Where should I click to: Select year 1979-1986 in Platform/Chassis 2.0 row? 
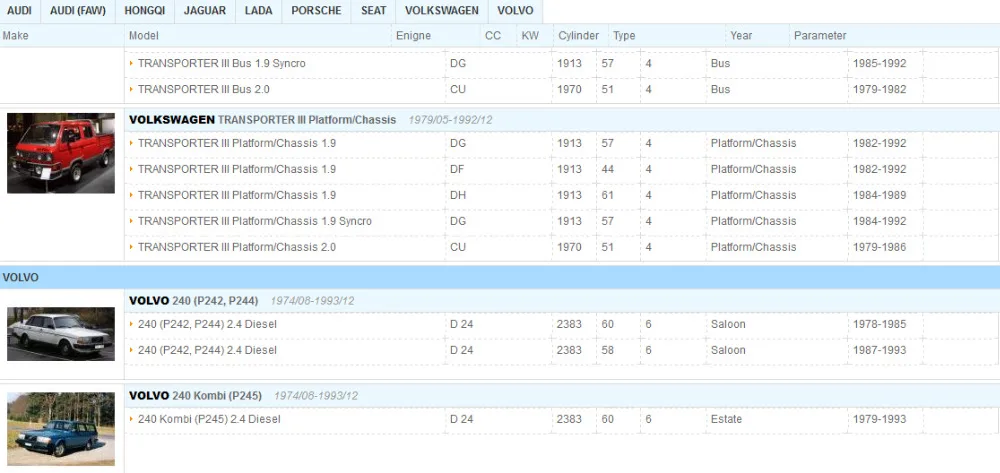[879, 247]
